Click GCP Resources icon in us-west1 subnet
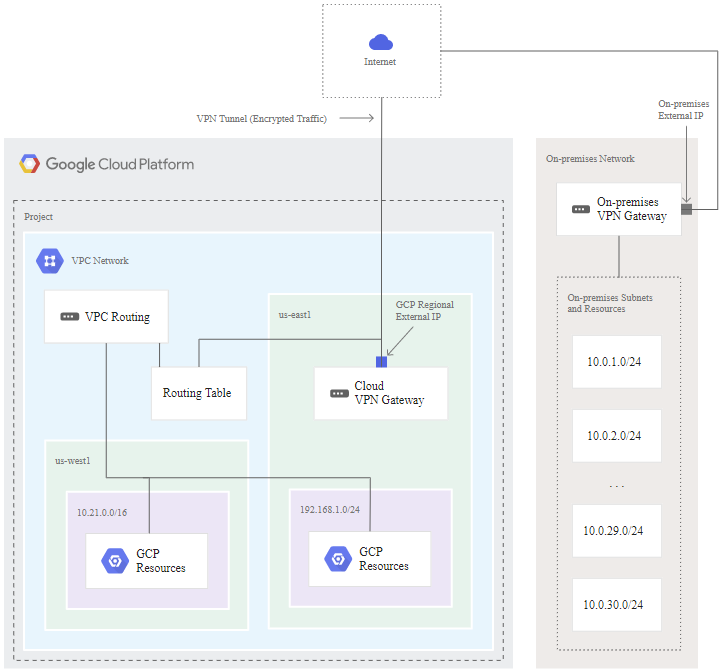This screenshot has height=671, width=724. tap(115, 561)
